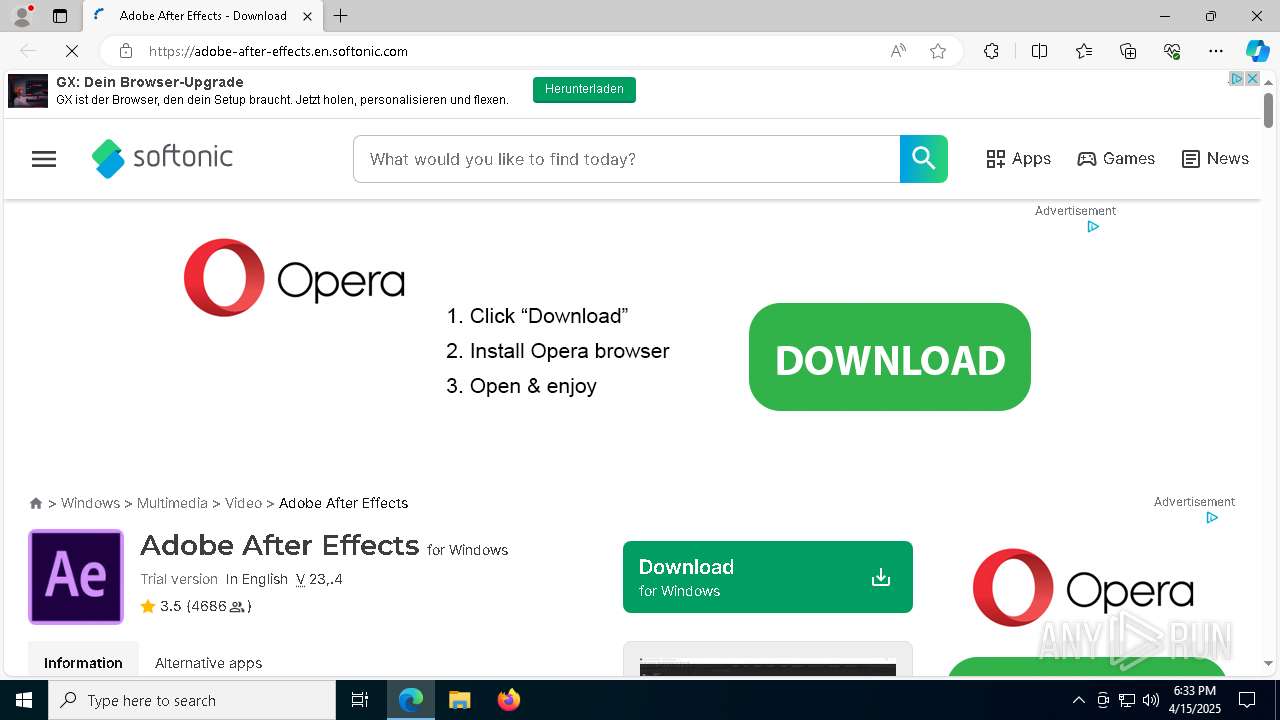Open the tab actions menu icon
Screen dimensions: 1280x720
point(60,16)
